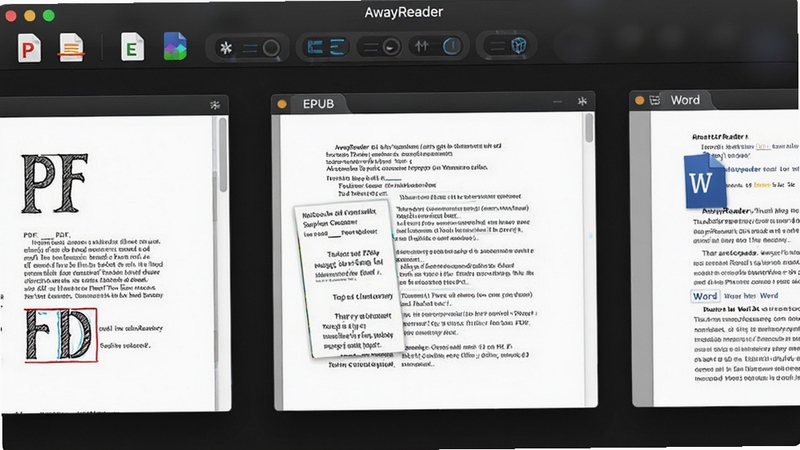Switch to the Word tab
800x450 pixels.
pos(685,100)
